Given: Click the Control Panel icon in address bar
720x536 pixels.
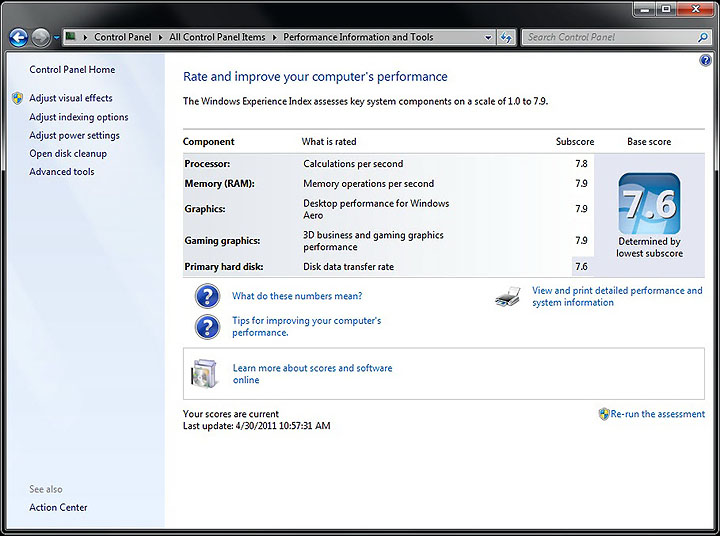Looking at the screenshot, I should (x=71, y=36).
